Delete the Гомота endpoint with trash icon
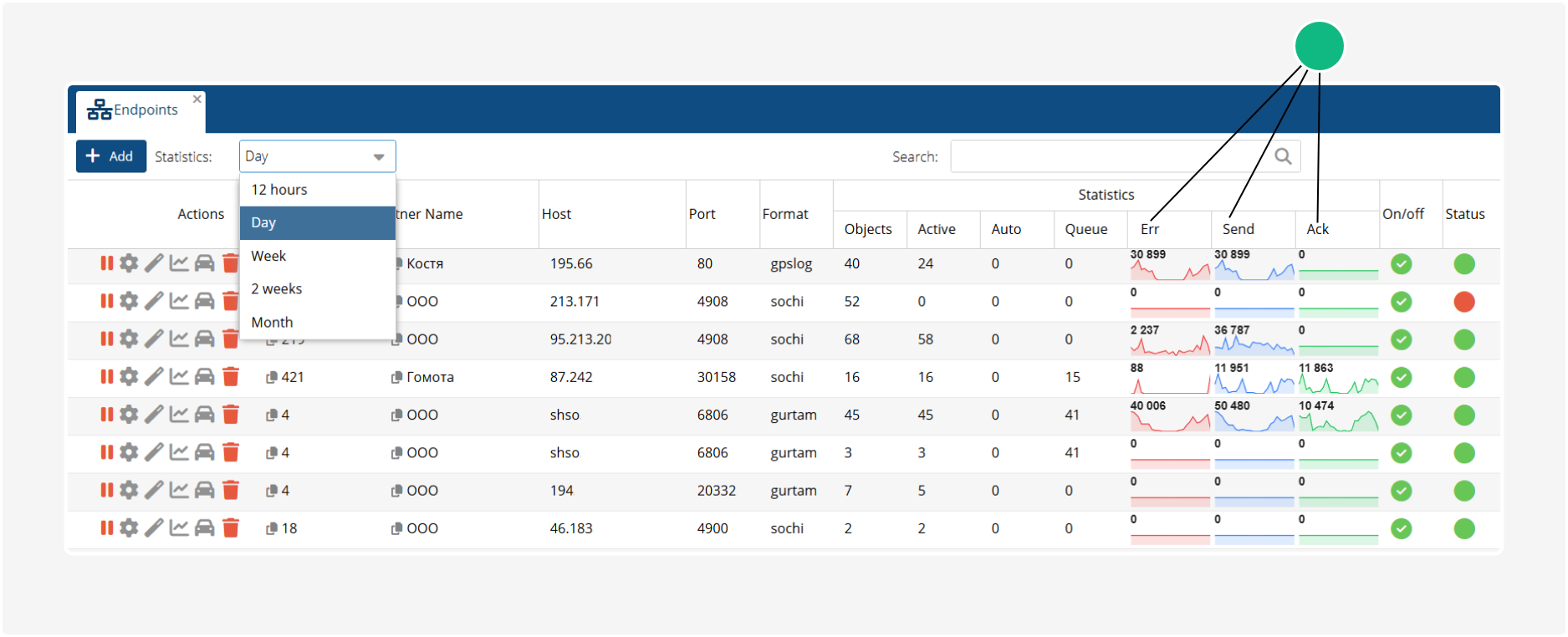The height and width of the screenshot is (637, 1568). point(231,376)
